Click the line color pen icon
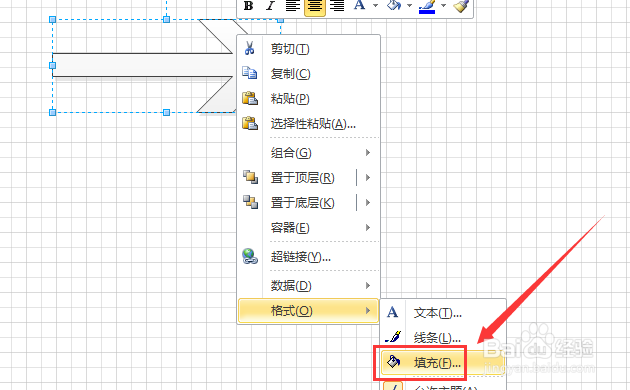The image size is (630, 390). point(427,6)
